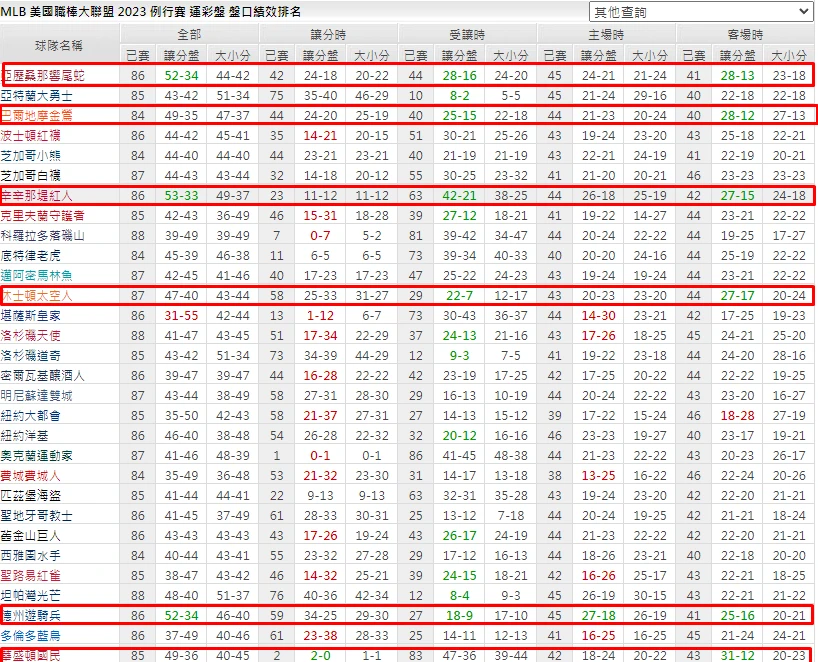Viewport: 818px width, 662px height.
Task: Click 22-7 cell in 休士頓太空人 row
Action: pyautogui.click(x=460, y=296)
